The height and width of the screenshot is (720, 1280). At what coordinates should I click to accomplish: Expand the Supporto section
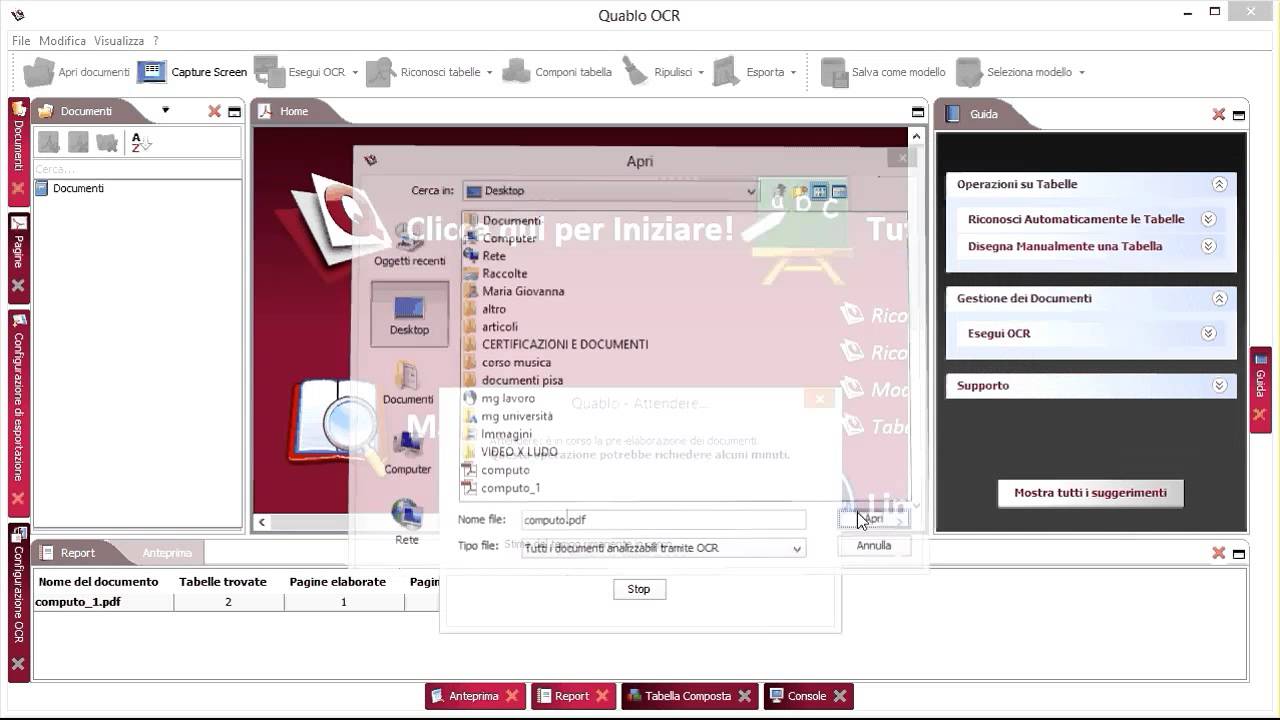click(1219, 385)
